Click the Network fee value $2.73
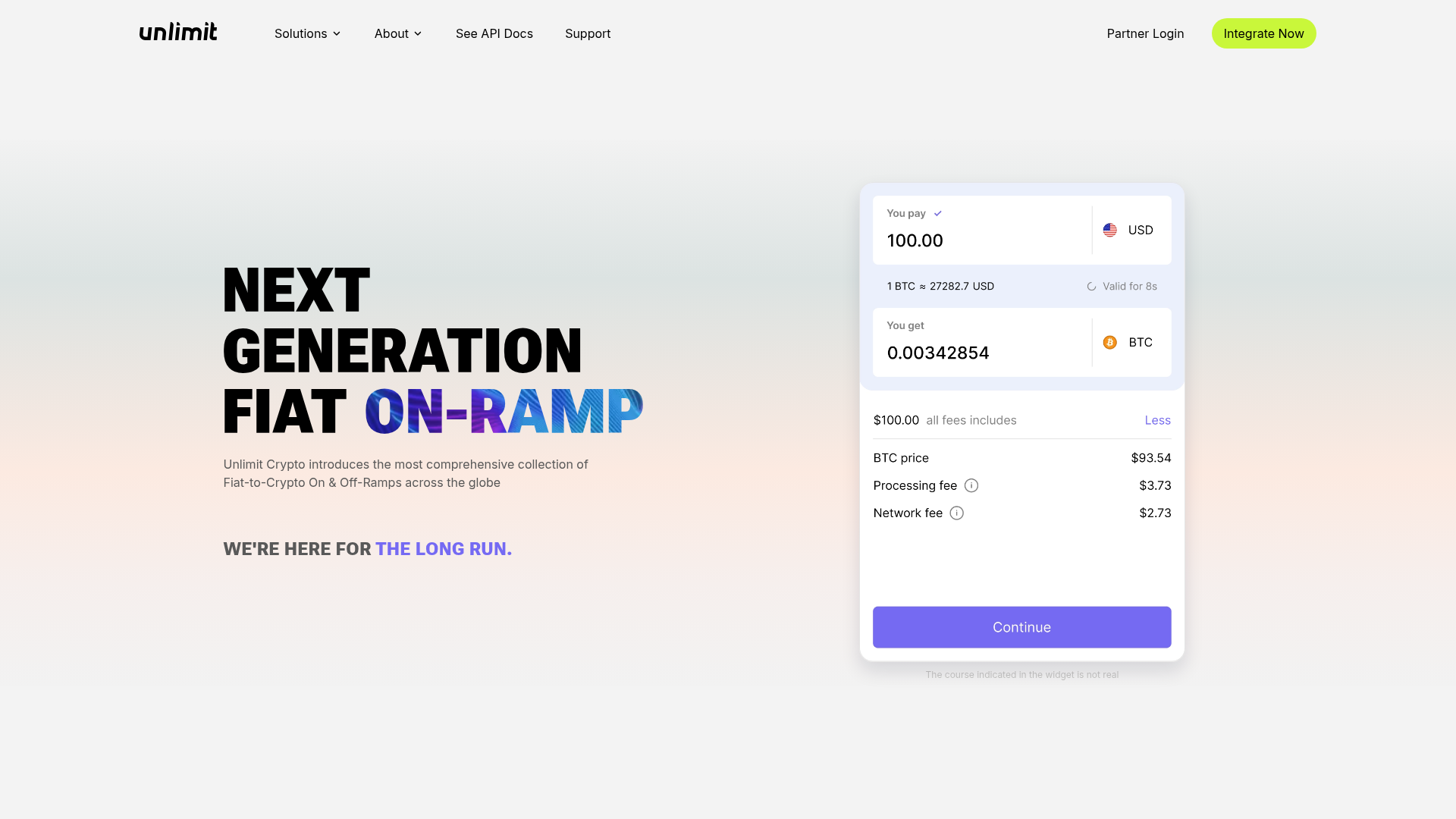Viewport: 1456px width, 819px height. point(1154,513)
